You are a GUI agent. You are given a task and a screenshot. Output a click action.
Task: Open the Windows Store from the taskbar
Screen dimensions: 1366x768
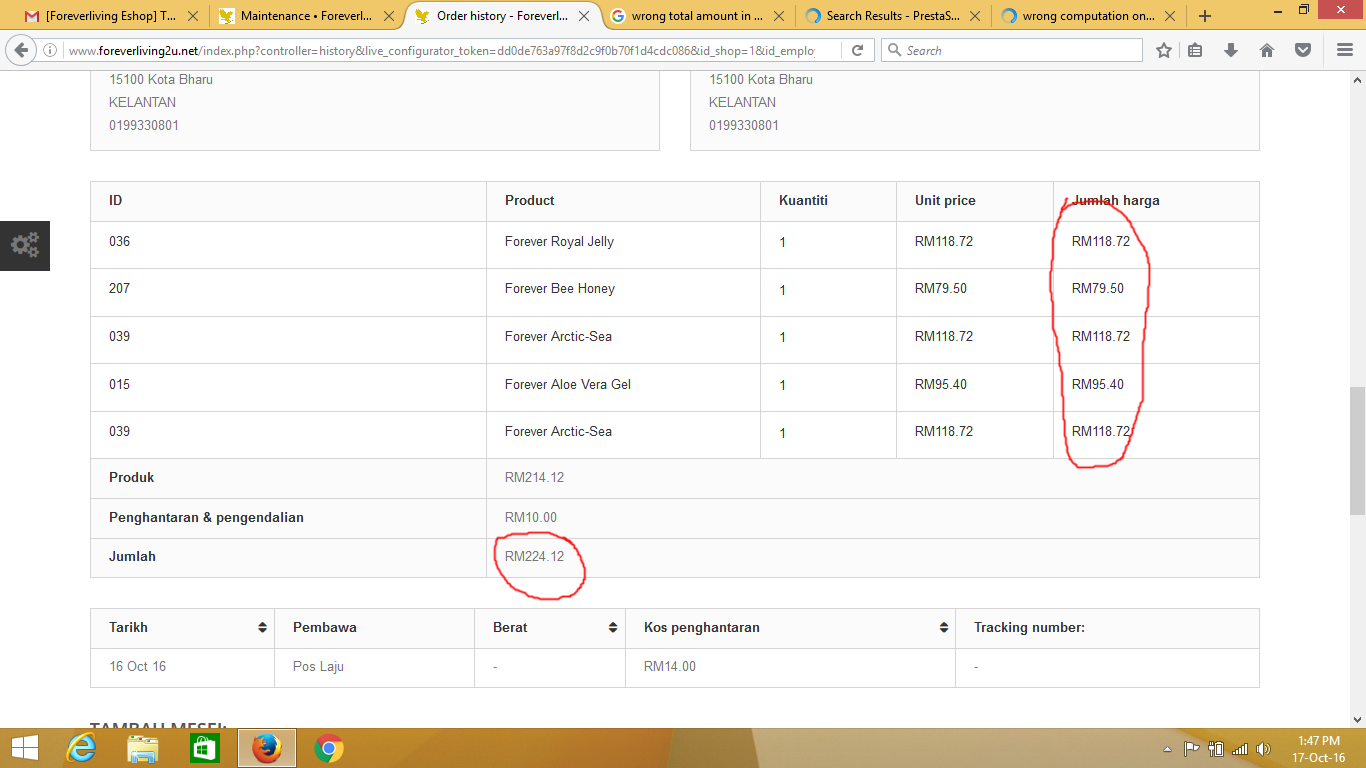point(205,748)
